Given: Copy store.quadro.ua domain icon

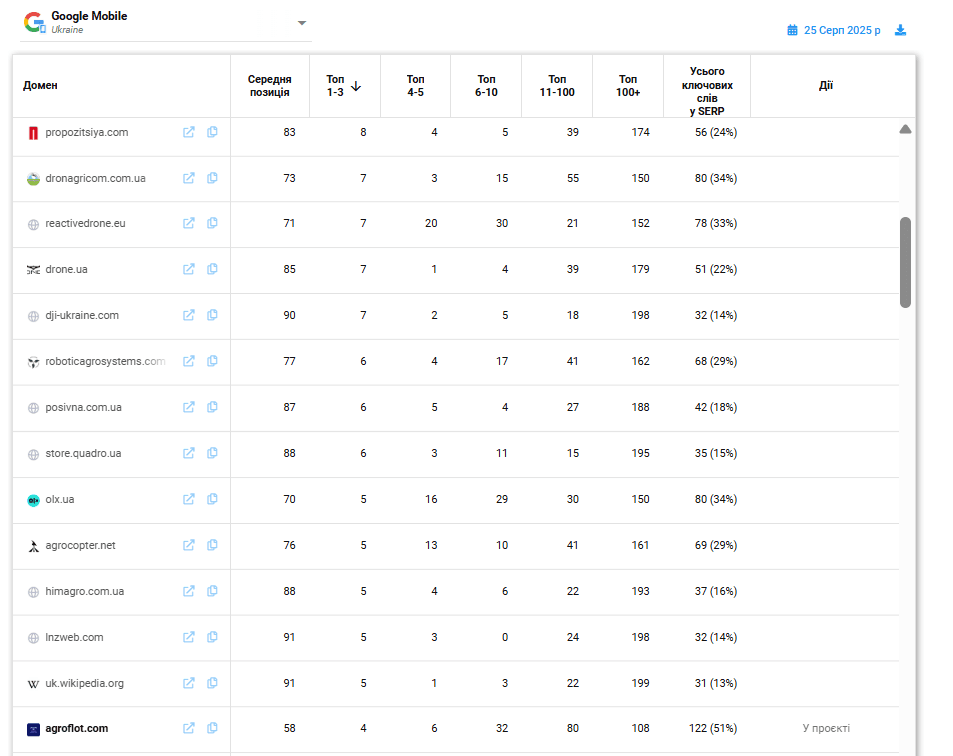Looking at the screenshot, I should [212, 453].
